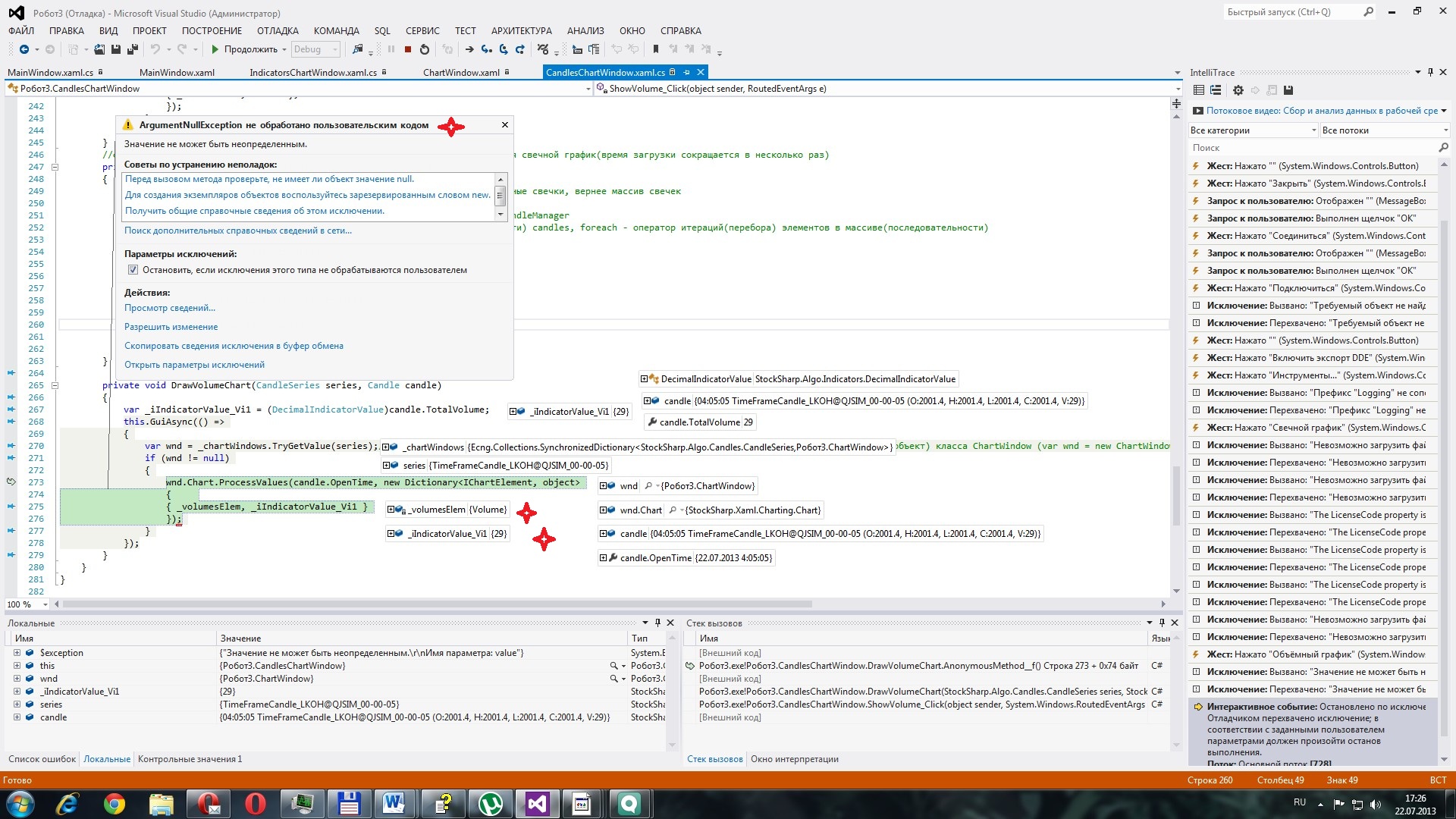Click 'Поиск дополнительных справочных сведений в сети...'
This screenshot has height=819, width=1456.
238,231
